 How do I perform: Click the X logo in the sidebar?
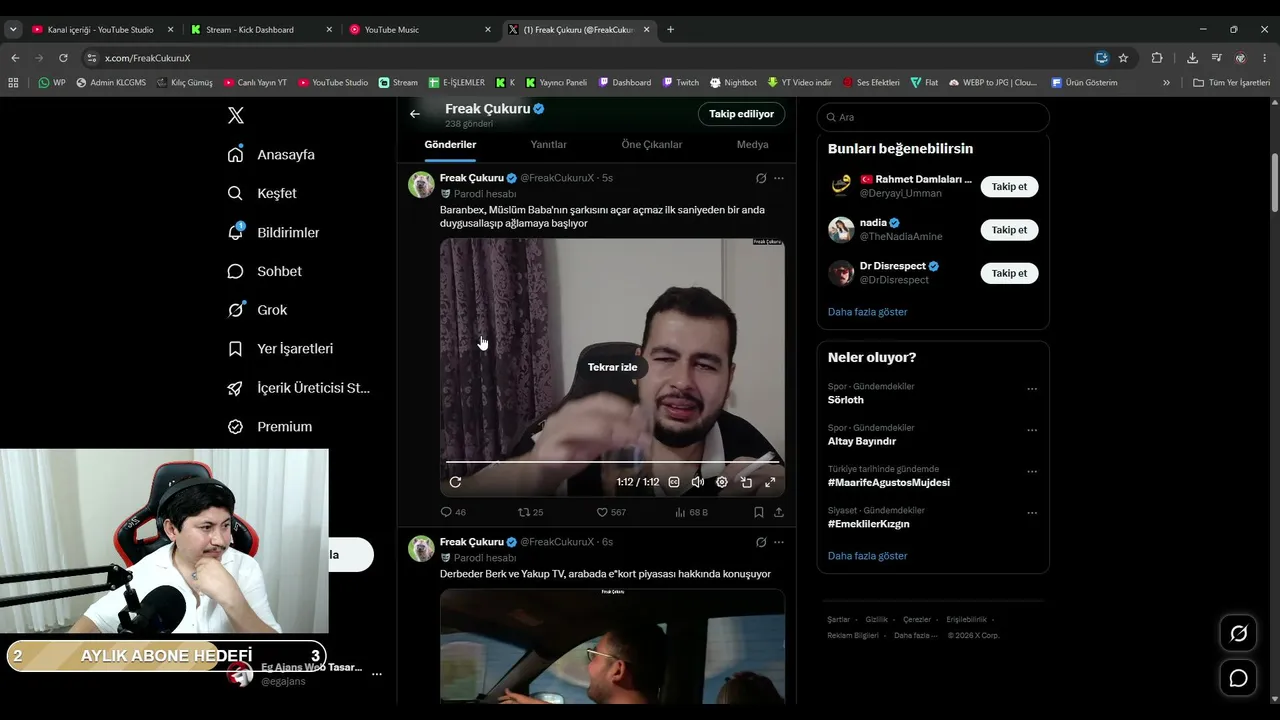[236, 116]
